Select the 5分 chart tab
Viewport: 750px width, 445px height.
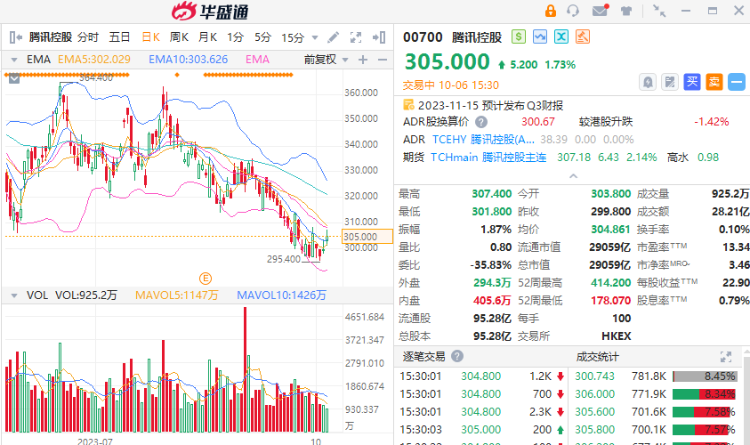tap(263, 37)
